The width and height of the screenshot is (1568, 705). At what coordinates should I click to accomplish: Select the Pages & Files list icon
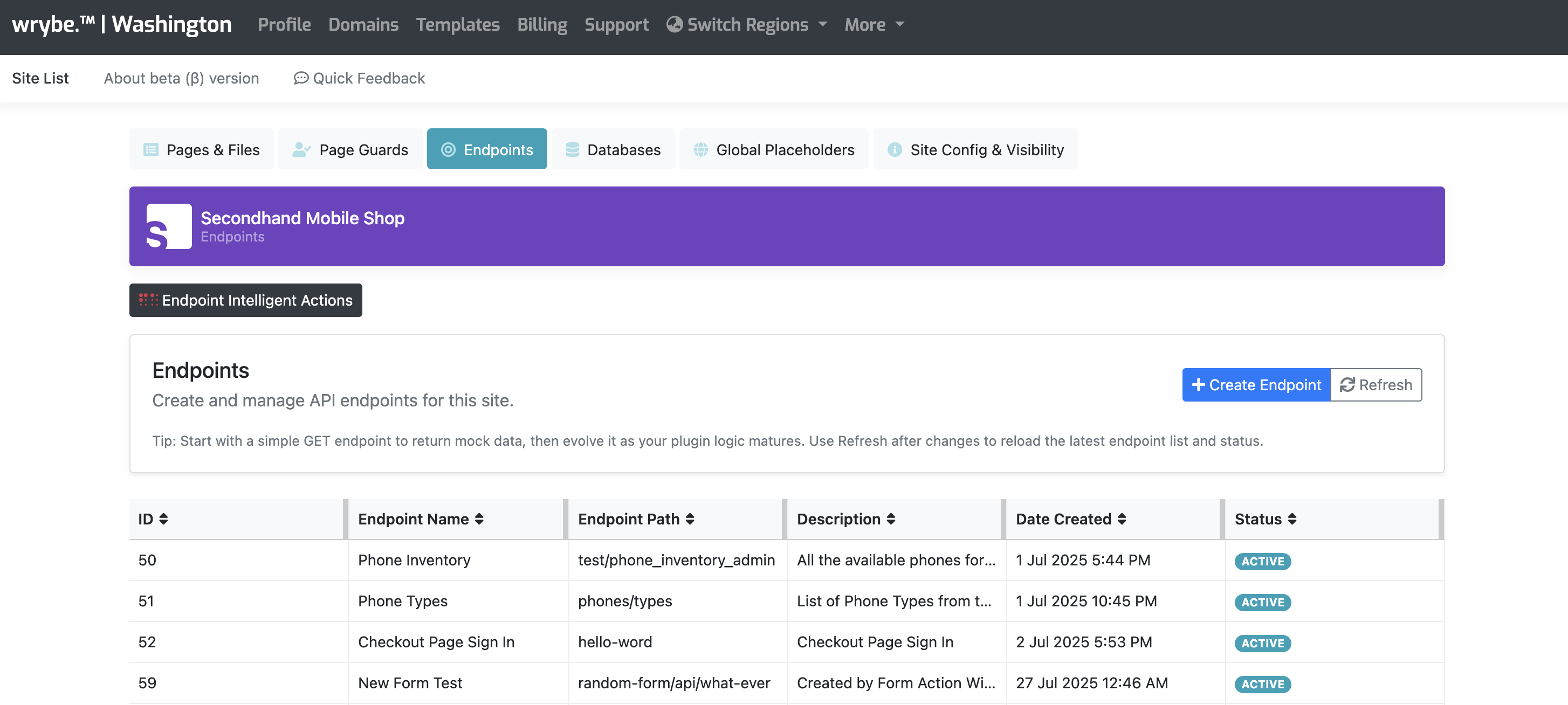[x=152, y=149]
